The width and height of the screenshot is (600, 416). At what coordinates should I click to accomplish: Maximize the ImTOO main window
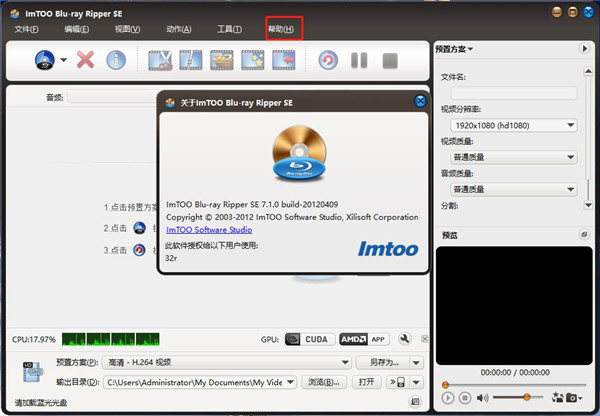pos(572,13)
